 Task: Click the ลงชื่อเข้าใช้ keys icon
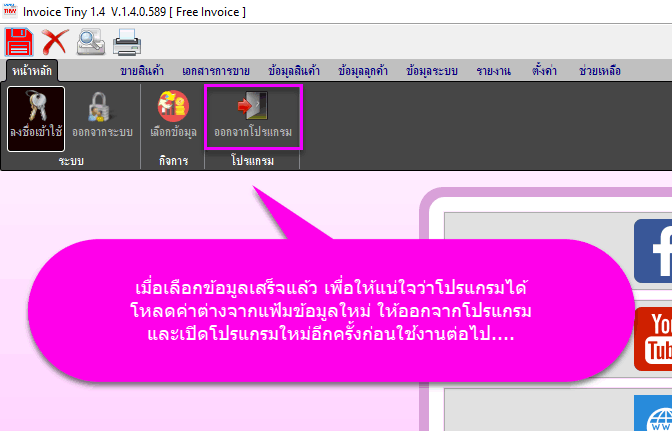click(x=36, y=119)
